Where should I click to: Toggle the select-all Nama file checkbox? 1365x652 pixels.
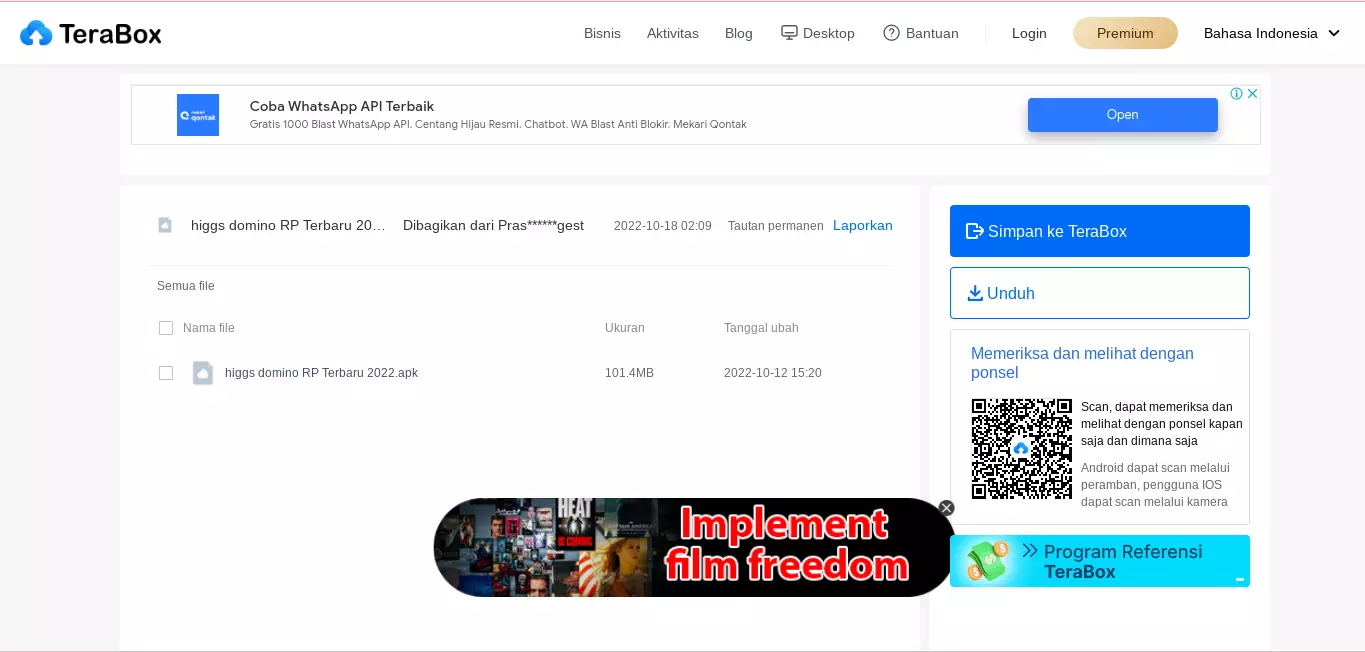pos(166,328)
